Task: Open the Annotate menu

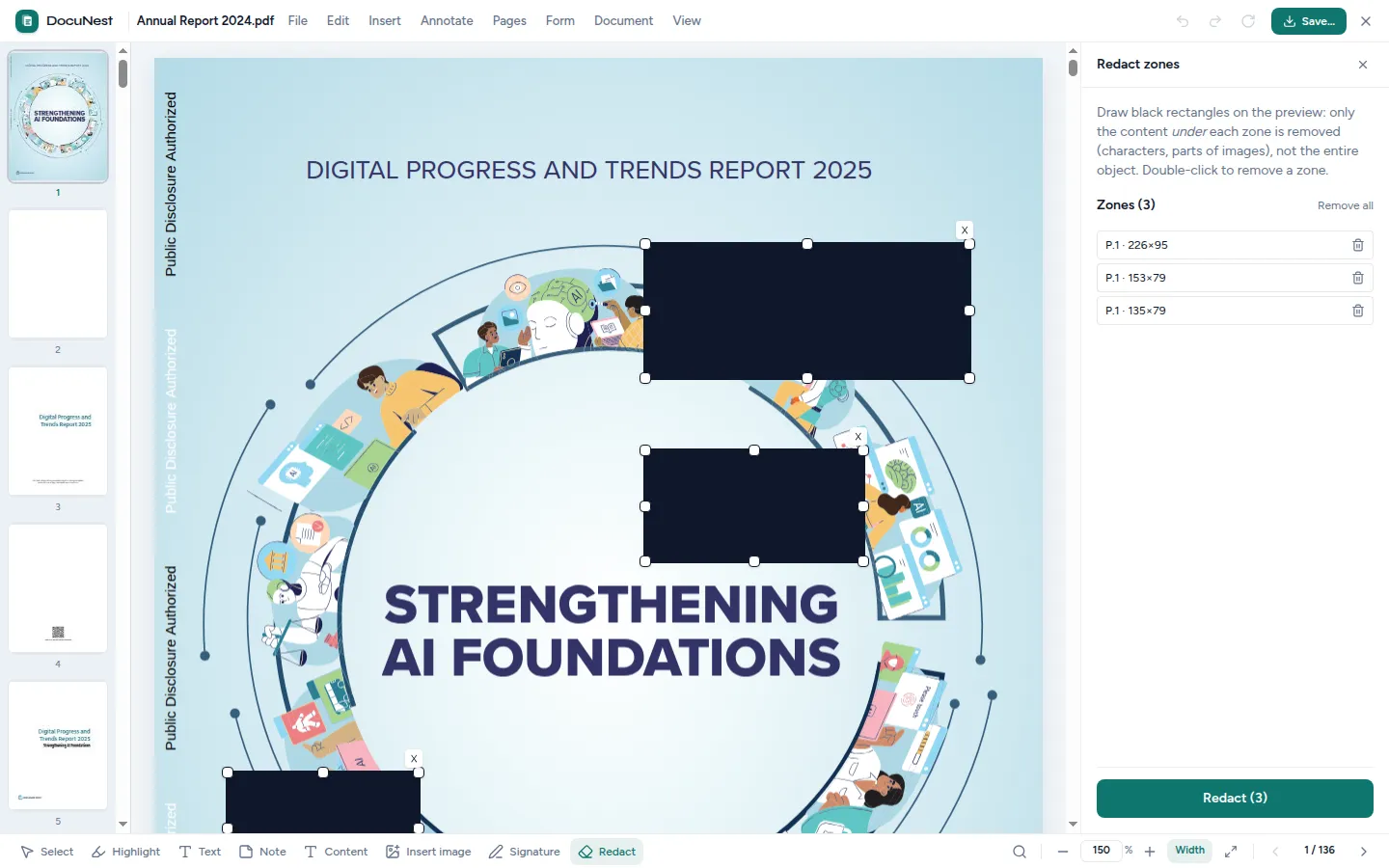Action: [447, 21]
